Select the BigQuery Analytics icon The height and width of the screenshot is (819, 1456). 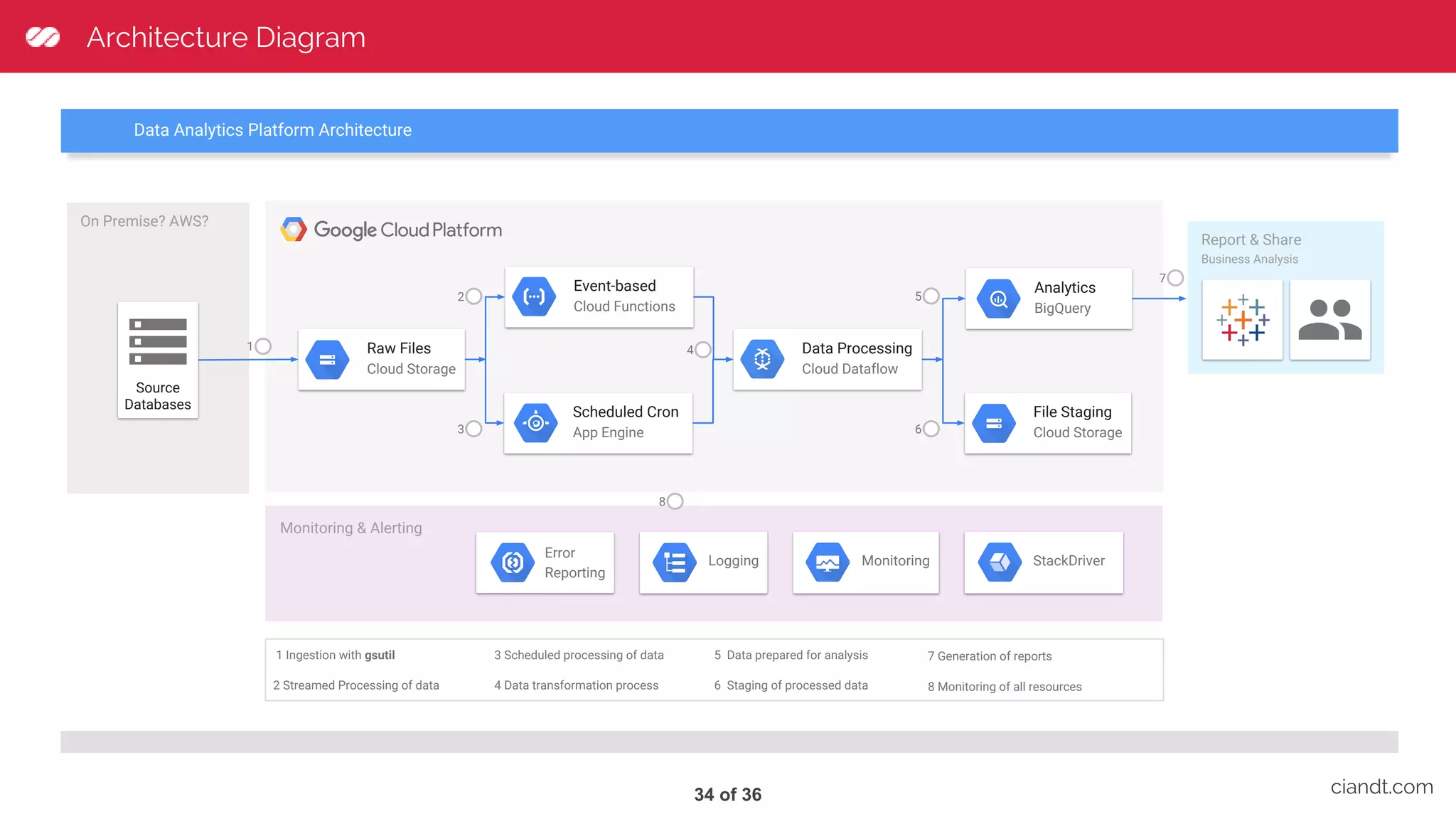pos(998,299)
